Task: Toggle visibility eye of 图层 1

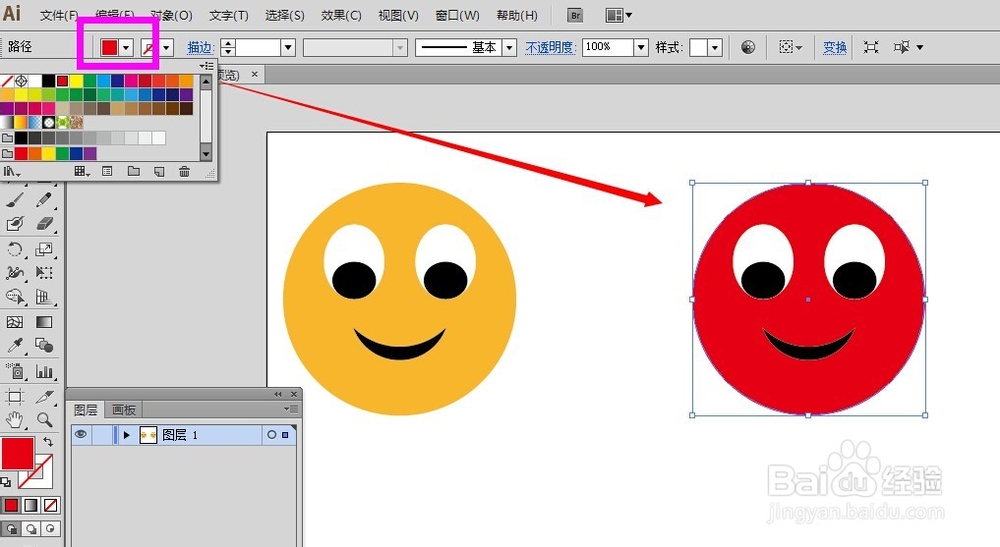Action: click(80, 434)
